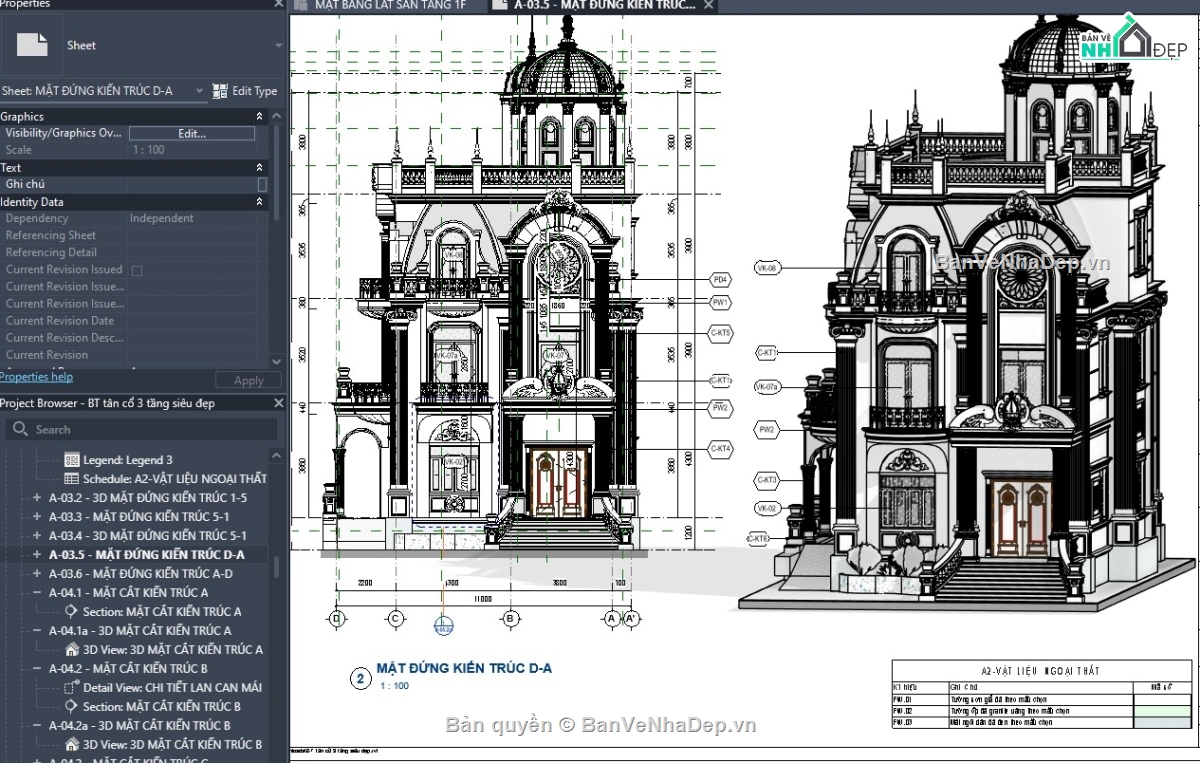The width and height of the screenshot is (1200, 763).
Task: Click grid bubble A below the elevation
Action: pyautogui.click(x=612, y=619)
